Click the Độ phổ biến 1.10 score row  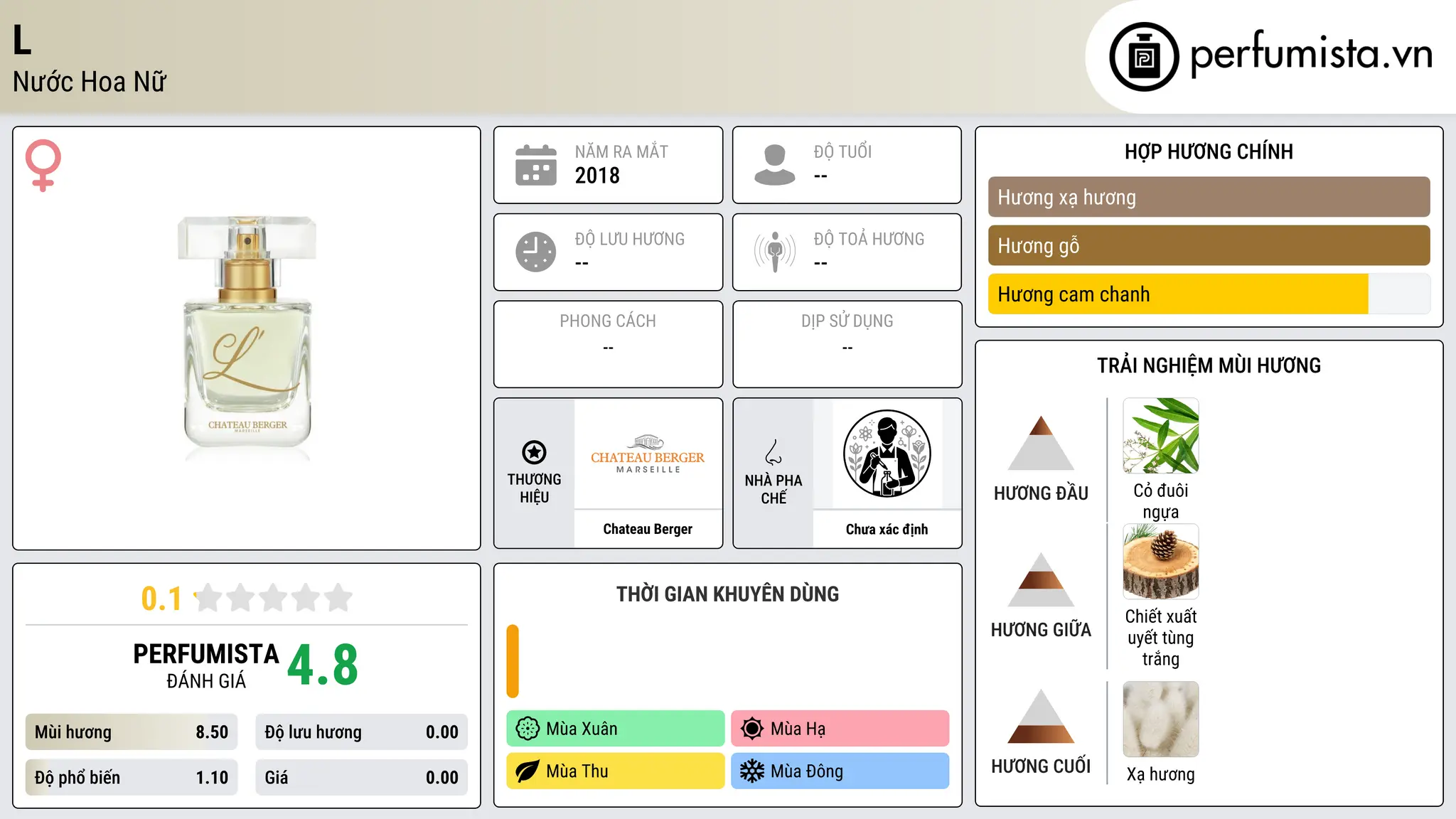tap(132, 778)
